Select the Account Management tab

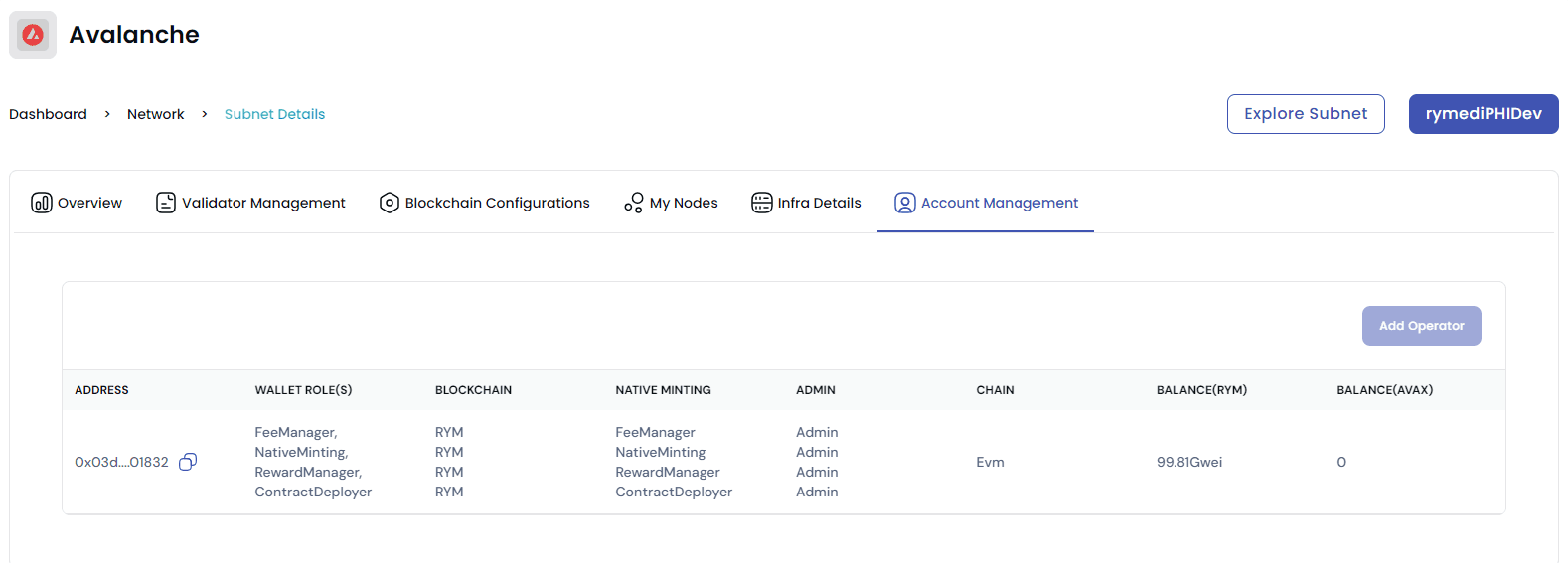986,203
